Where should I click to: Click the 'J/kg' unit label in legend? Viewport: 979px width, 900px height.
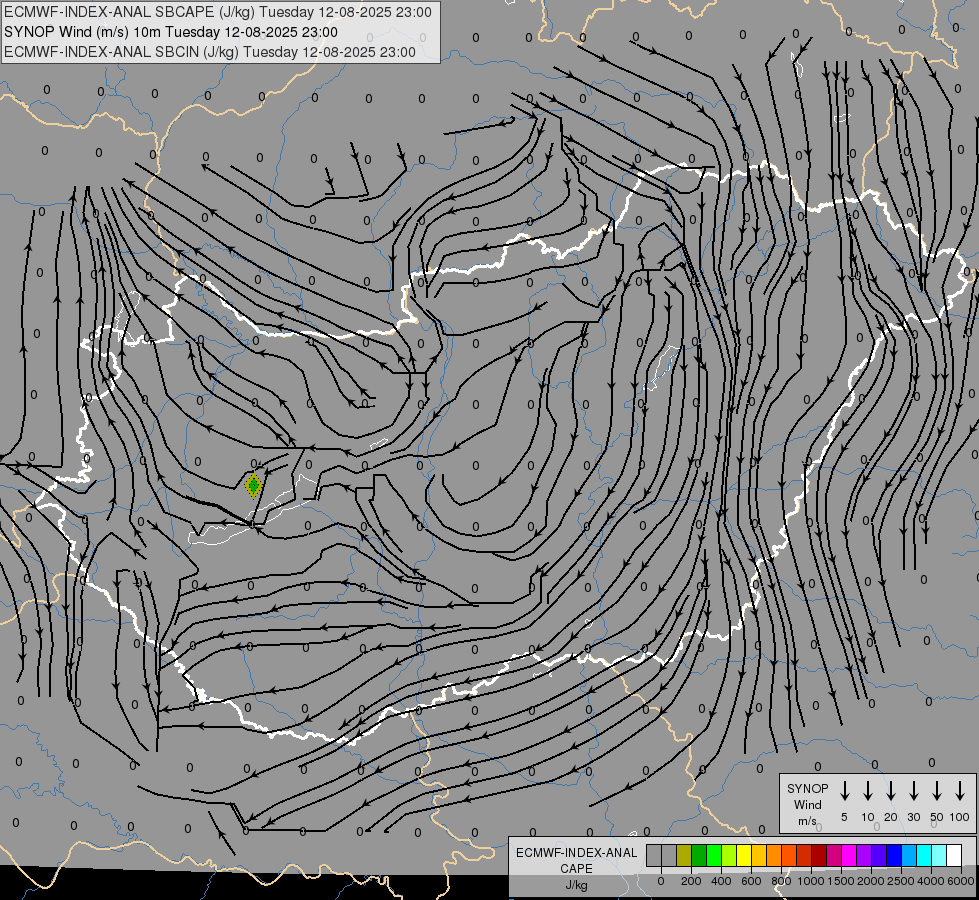click(x=576, y=885)
